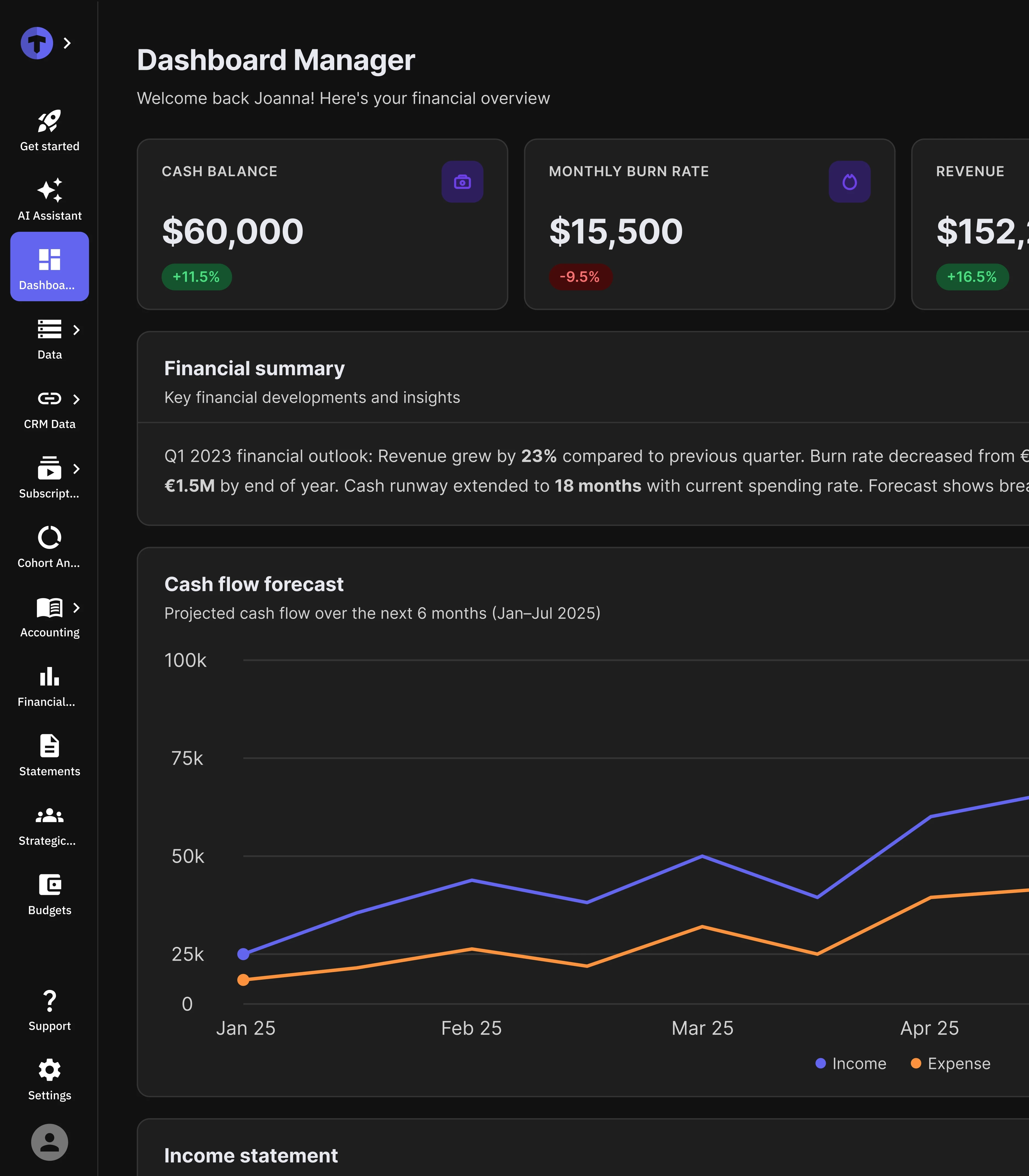Open the Settings gear icon
Viewport: 1029px width, 1176px height.
click(x=49, y=1070)
